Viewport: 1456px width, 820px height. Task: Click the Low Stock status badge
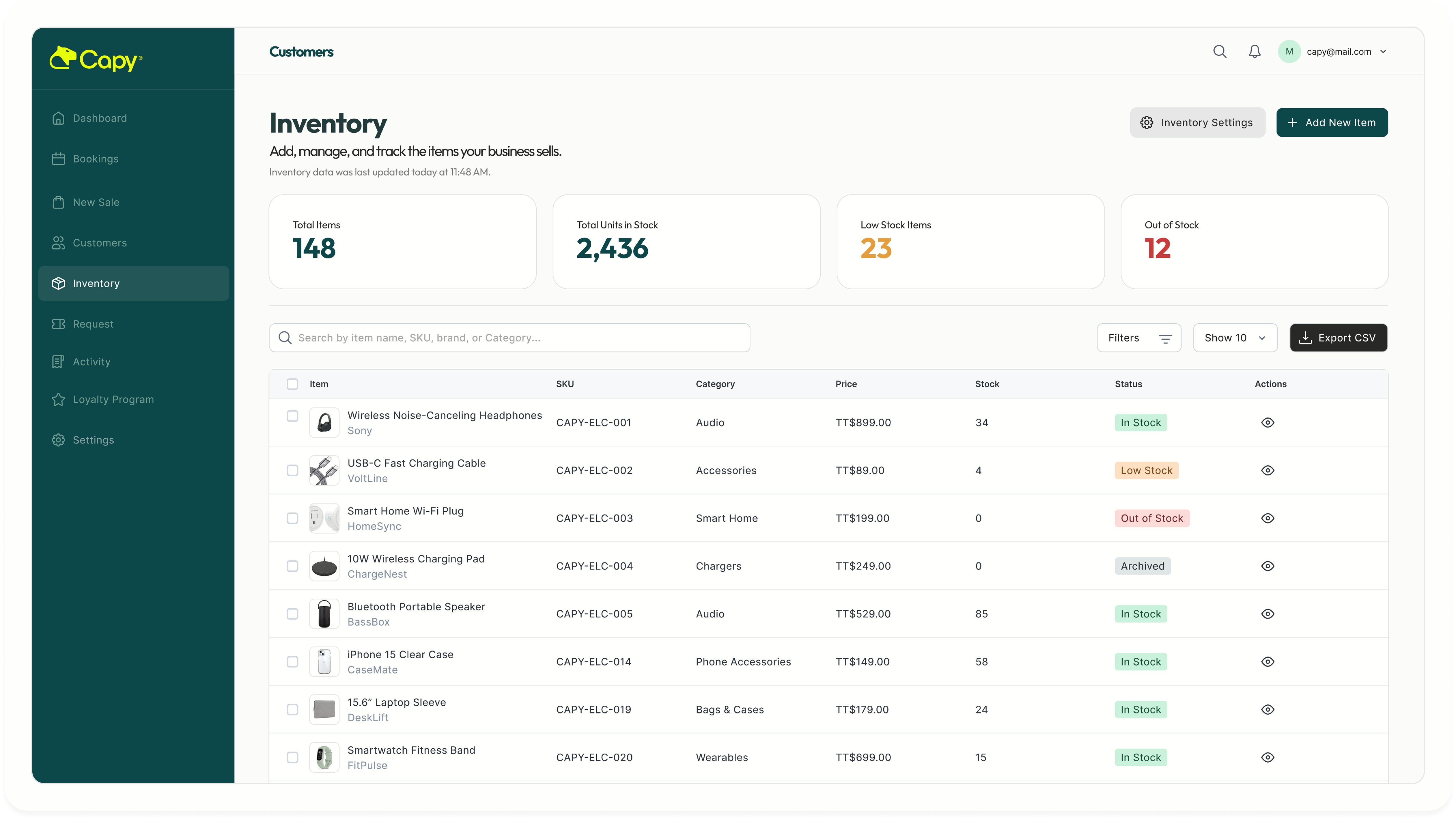click(1146, 471)
